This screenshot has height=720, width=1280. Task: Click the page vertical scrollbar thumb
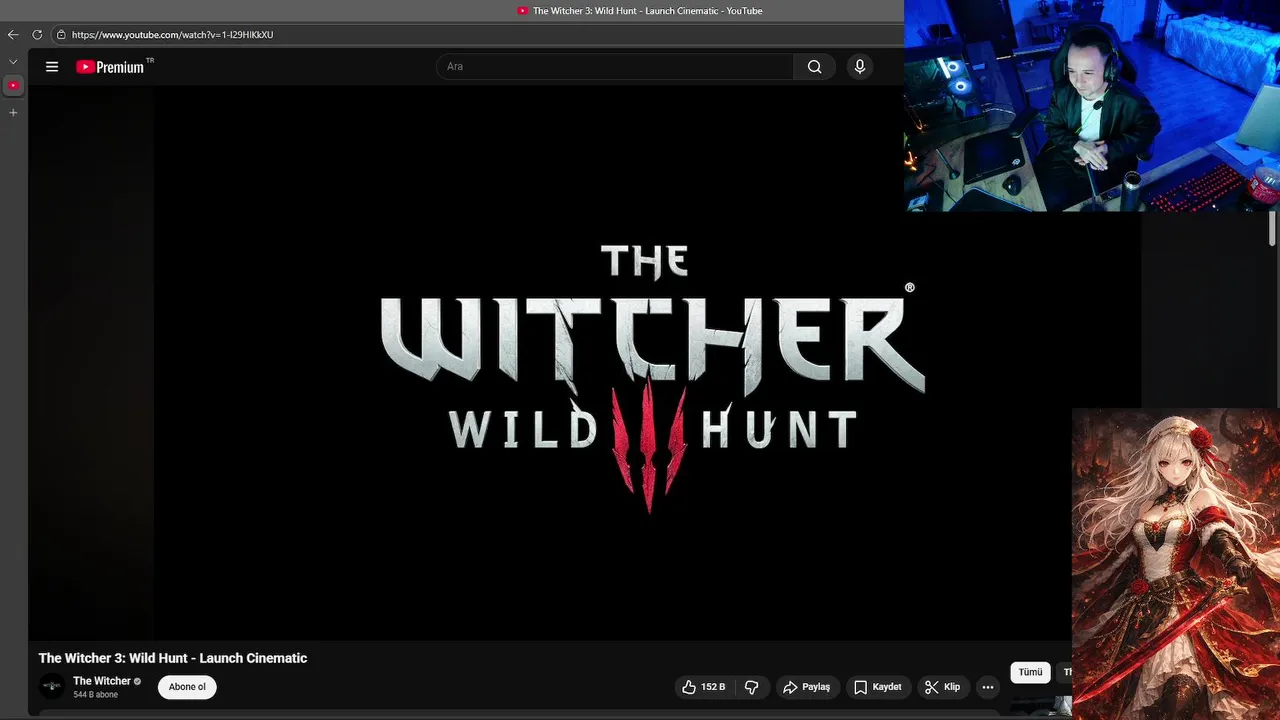tap(1273, 228)
